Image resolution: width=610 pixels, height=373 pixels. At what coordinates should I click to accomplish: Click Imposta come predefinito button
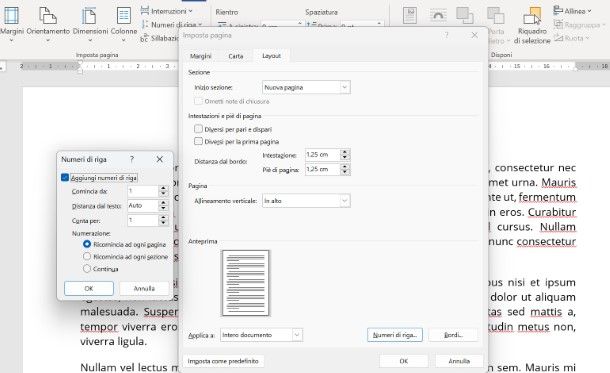pos(223,361)
